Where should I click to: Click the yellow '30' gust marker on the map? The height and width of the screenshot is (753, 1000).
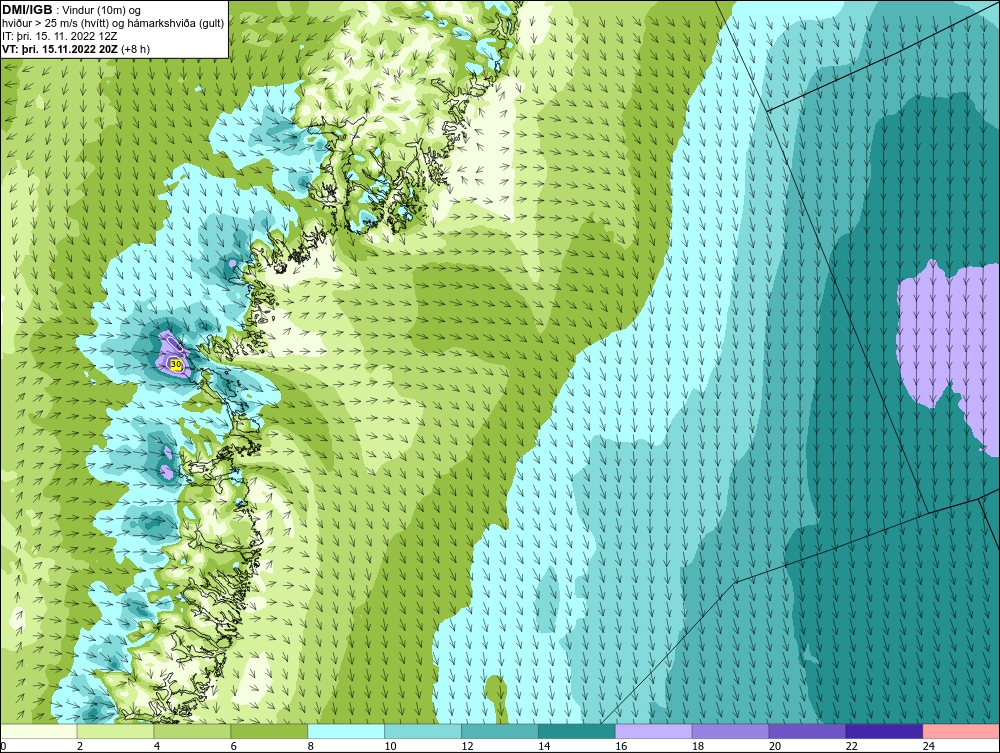coord(176,364)
